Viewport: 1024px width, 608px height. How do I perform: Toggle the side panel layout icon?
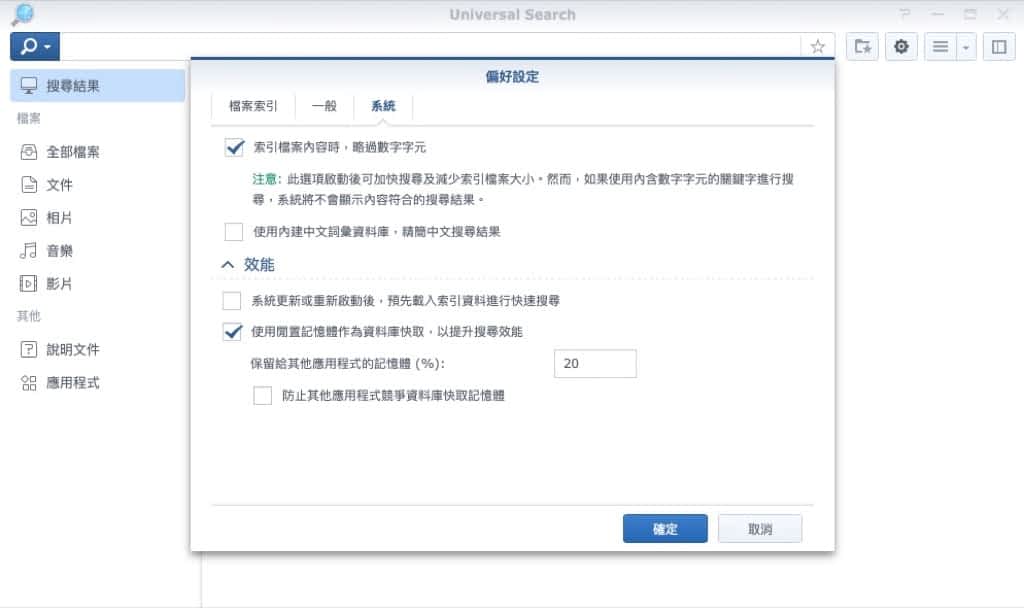click(998, 47)
